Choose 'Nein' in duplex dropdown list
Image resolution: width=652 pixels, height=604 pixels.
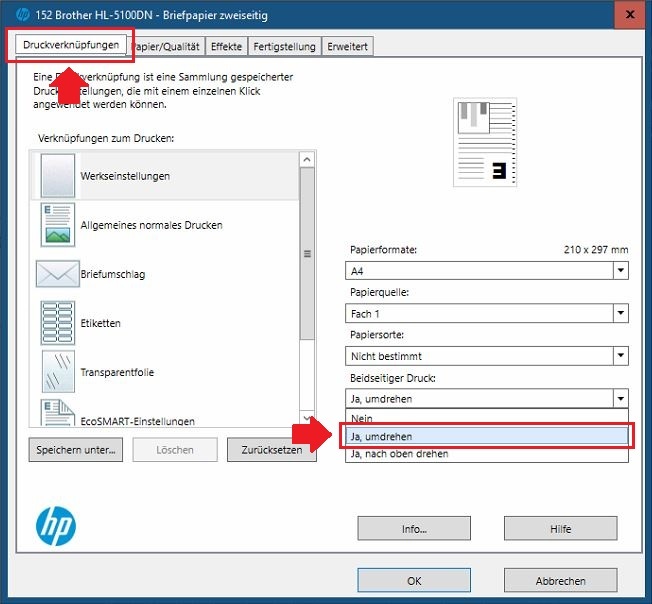pos(487,417)
